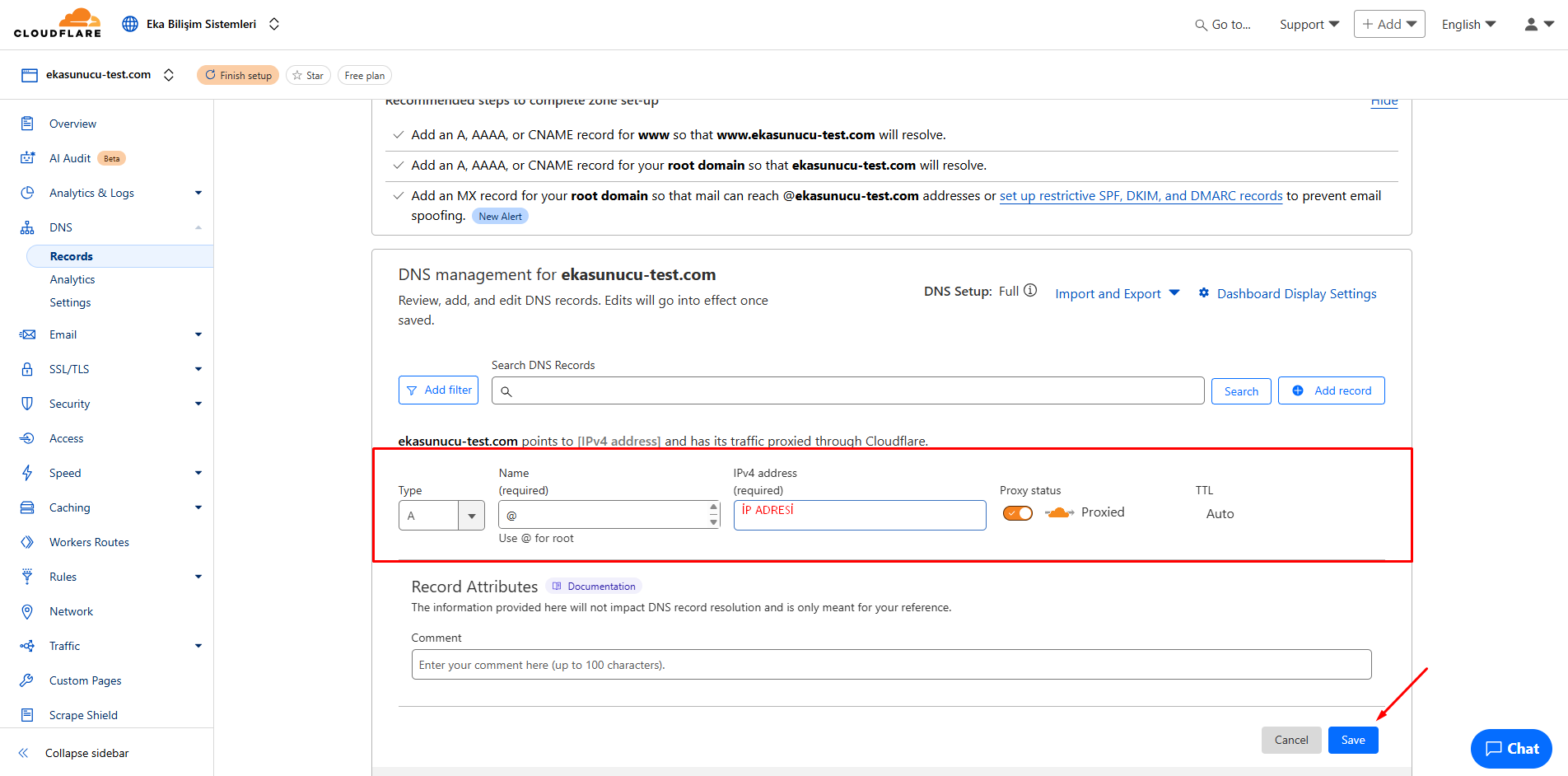Viewport: 1568px width, 776px height.
Task: Click the Free plan badge
Action: [x=364, y=75]
